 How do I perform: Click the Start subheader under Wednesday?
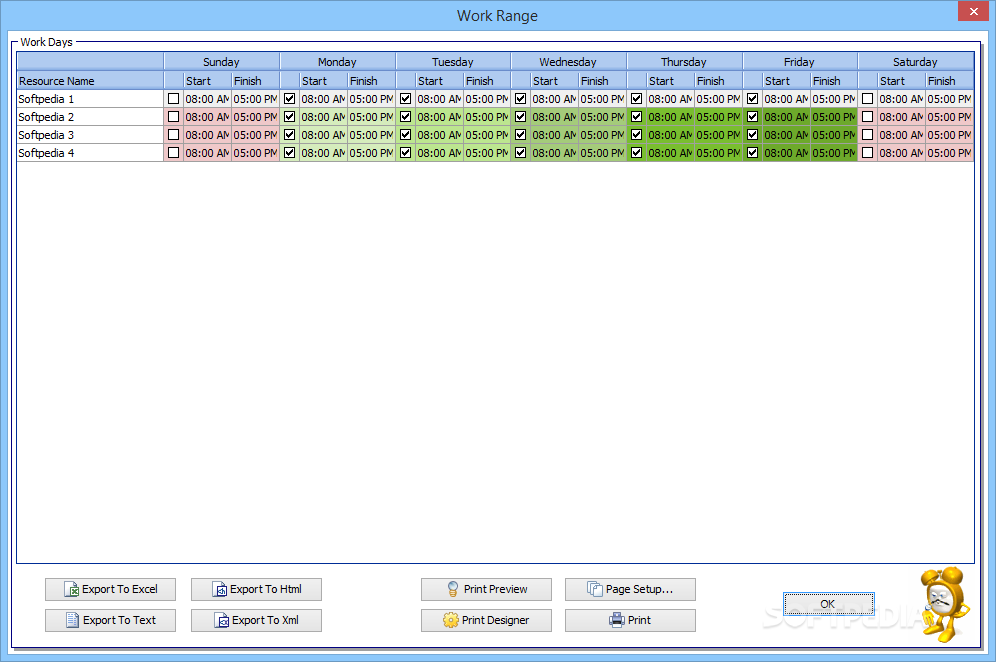(555, 81)
